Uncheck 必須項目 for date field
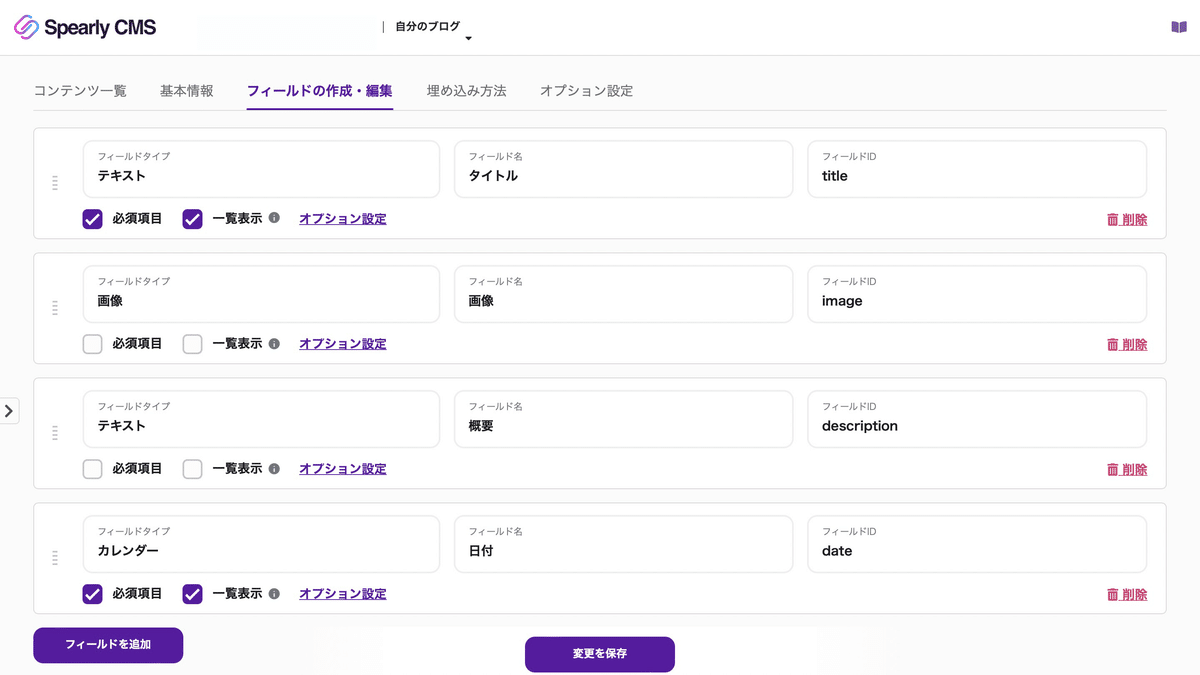Screen dimensions: 1200x675 93,594
